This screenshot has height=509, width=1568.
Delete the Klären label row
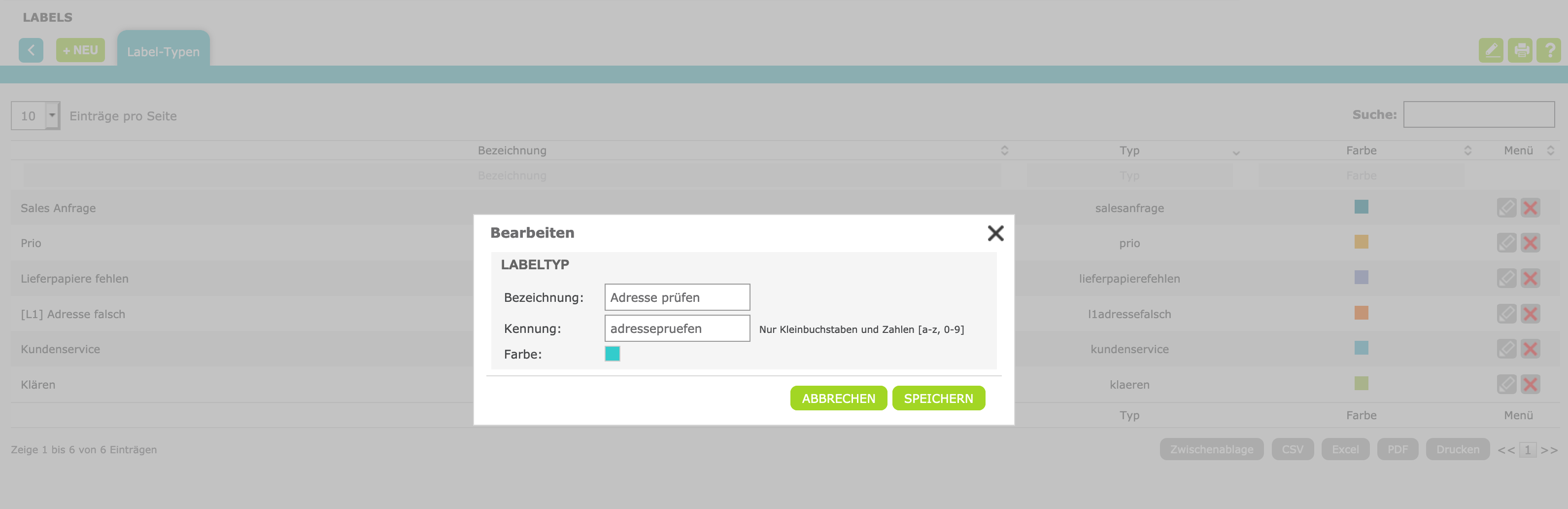point(1530,385)
